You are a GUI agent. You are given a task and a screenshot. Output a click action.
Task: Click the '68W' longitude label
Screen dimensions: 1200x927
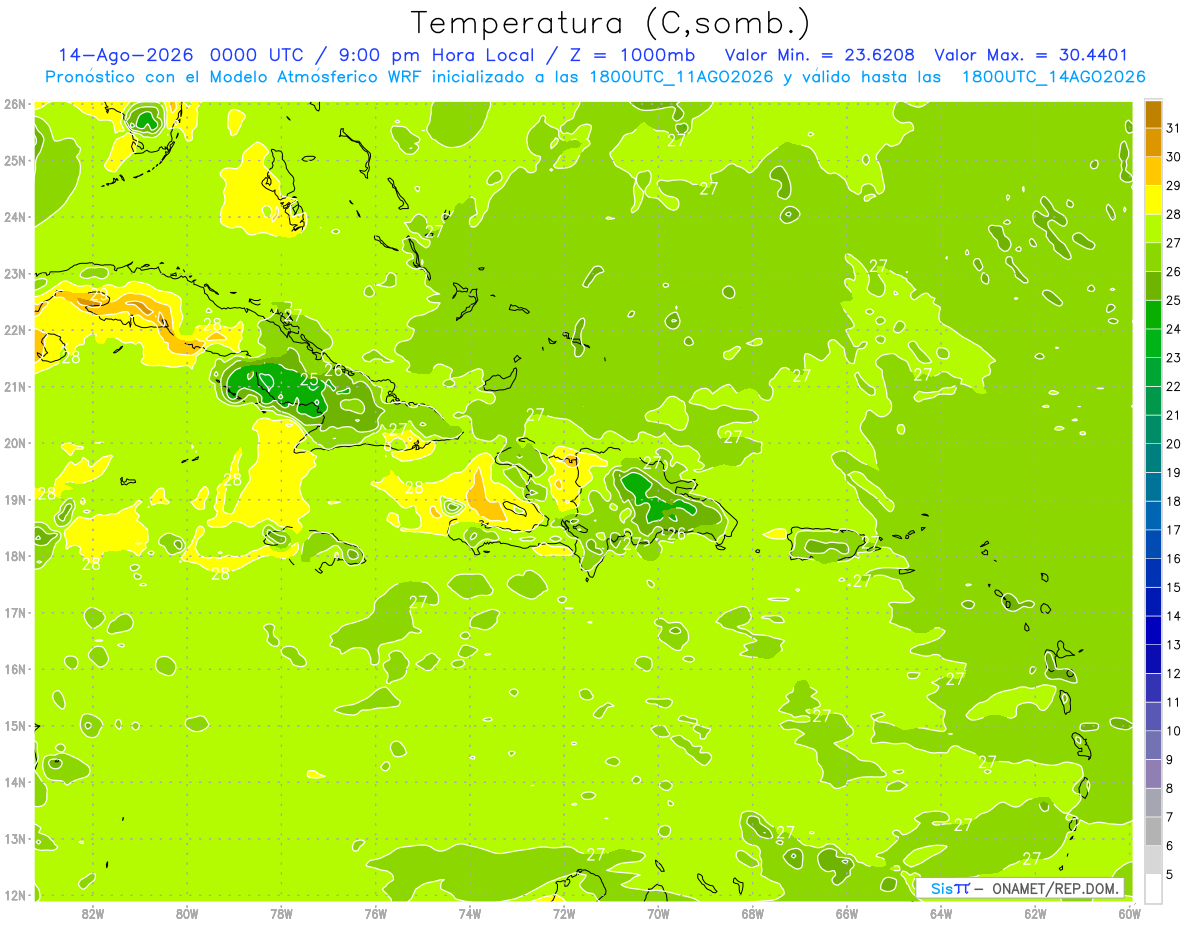pyautogui.click(x=753, y=914)
